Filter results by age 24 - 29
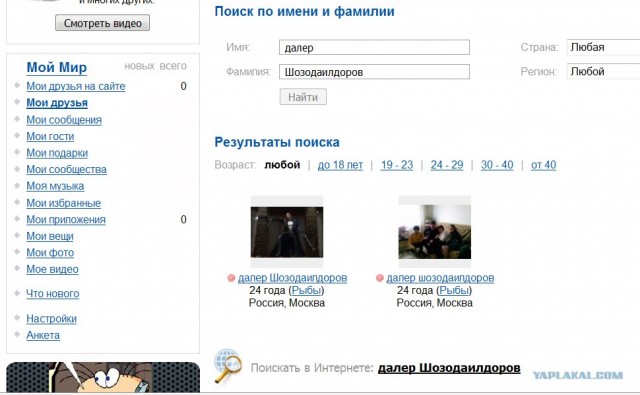640x395 pixels. point(447,165)
